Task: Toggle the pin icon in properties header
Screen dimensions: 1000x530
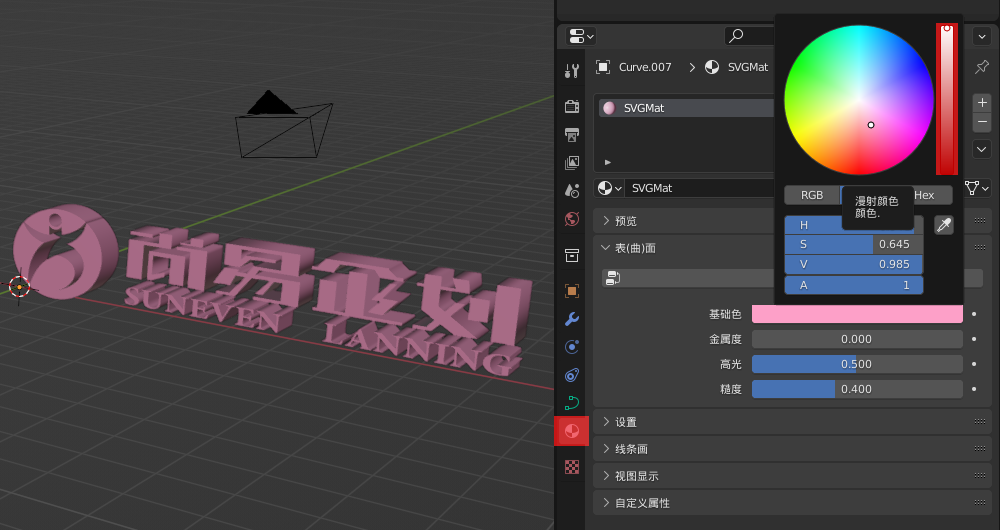Action: click(x=982, y=67)
